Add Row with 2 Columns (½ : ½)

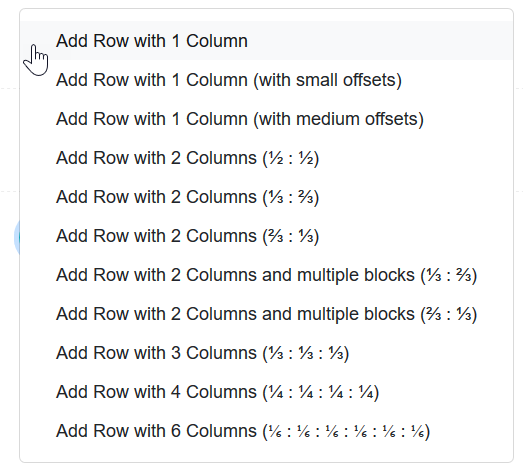[x=266, y=158]
